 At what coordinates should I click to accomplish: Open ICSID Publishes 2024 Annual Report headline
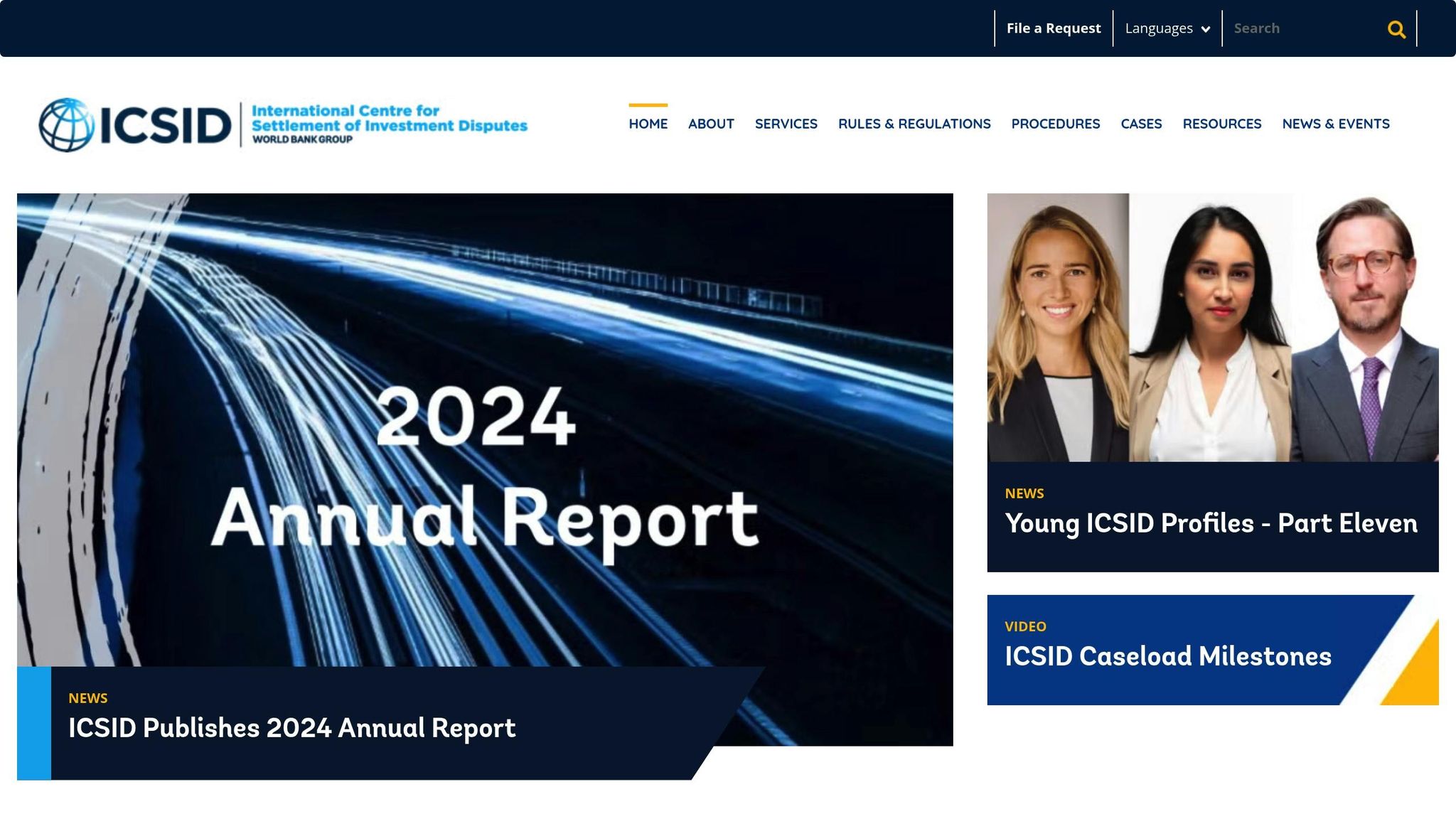(292, 728)
